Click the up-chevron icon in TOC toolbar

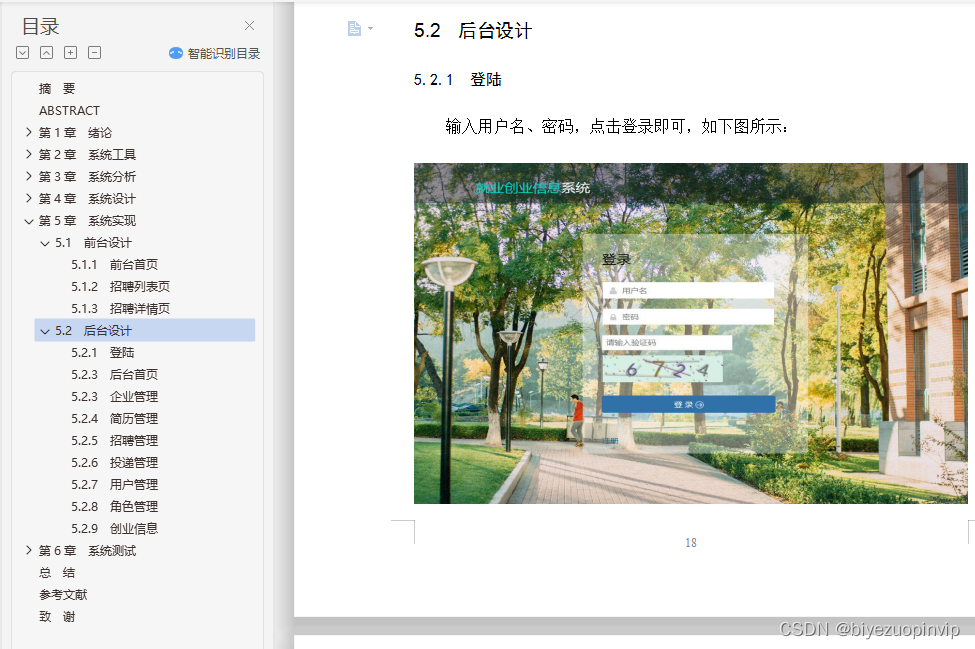pos(46,53)
